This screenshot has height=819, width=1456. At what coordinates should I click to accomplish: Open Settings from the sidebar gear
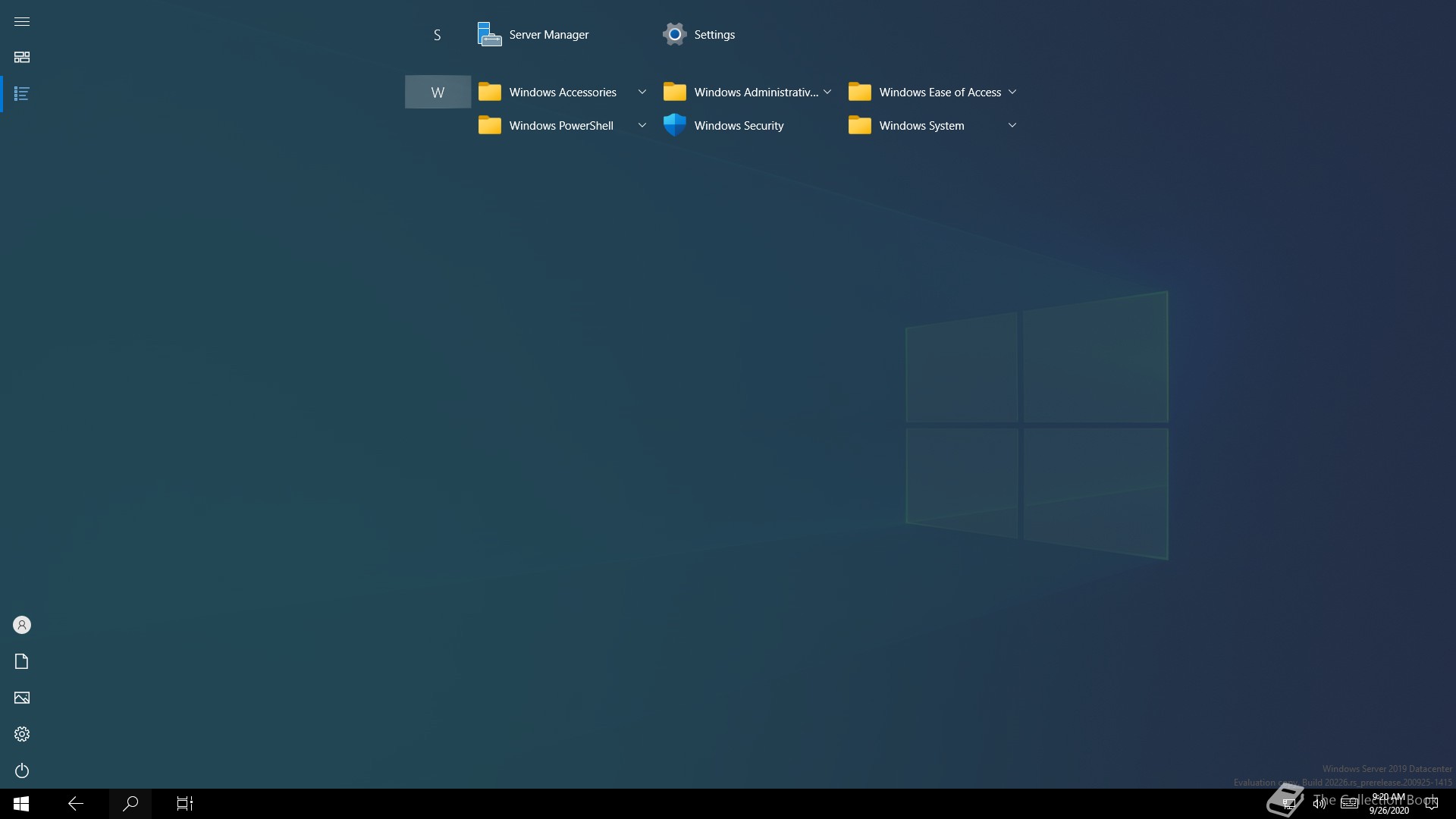click(22, 734)
